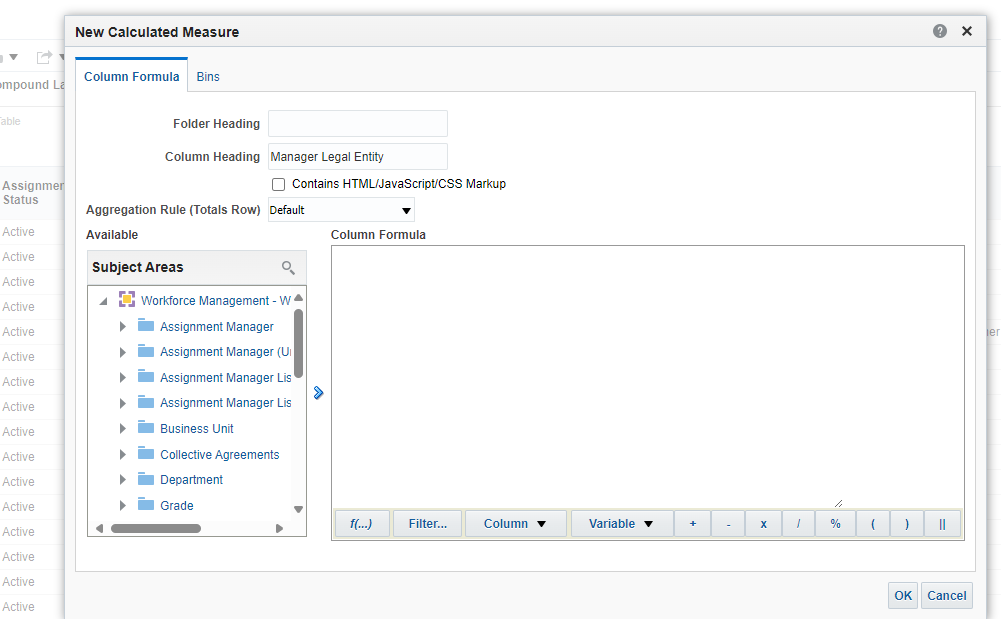This screenshot has height=619, width=1001.
Task: Switch to the Bins tab
Action: (208, 76)
